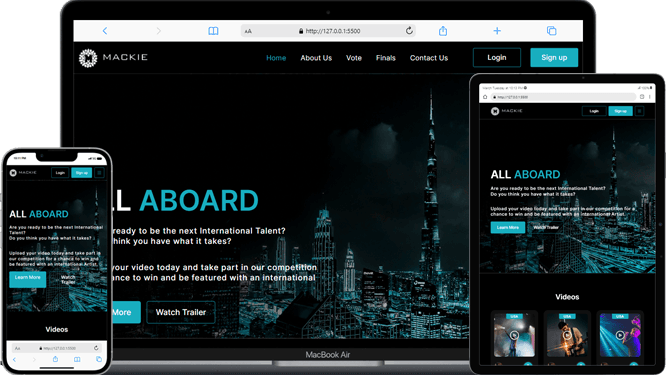
Task: Click the Videos heading on the phone
Action: [x=56, y=330]
